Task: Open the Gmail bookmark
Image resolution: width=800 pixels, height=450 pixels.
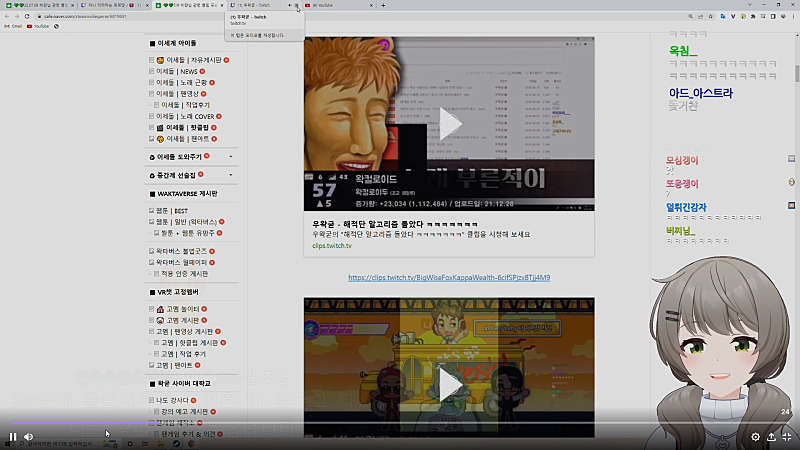Action: 13,26
